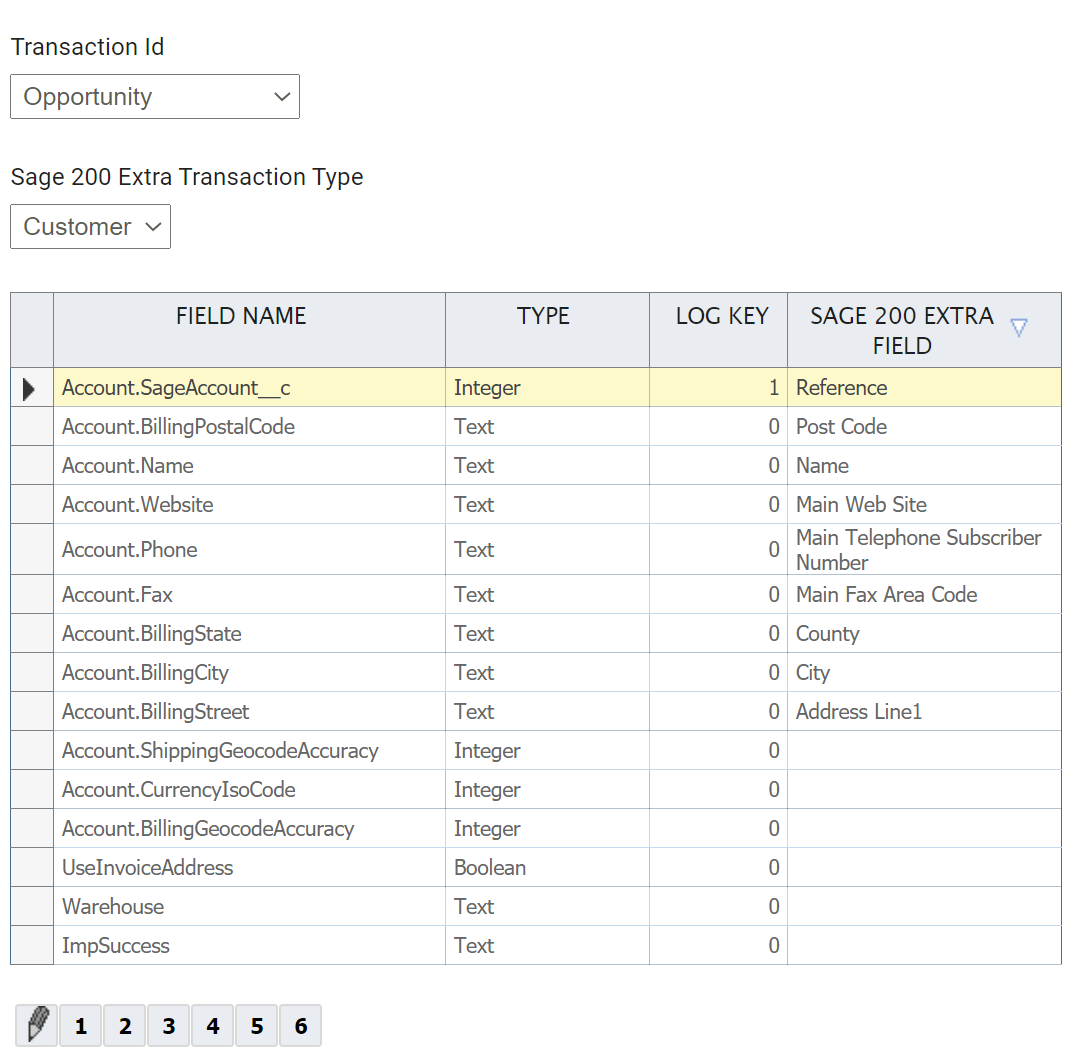Viewport: 1086px width, 1058px height.
Task: Select the Account.Phone field name cell
Action: click(130, 550)
